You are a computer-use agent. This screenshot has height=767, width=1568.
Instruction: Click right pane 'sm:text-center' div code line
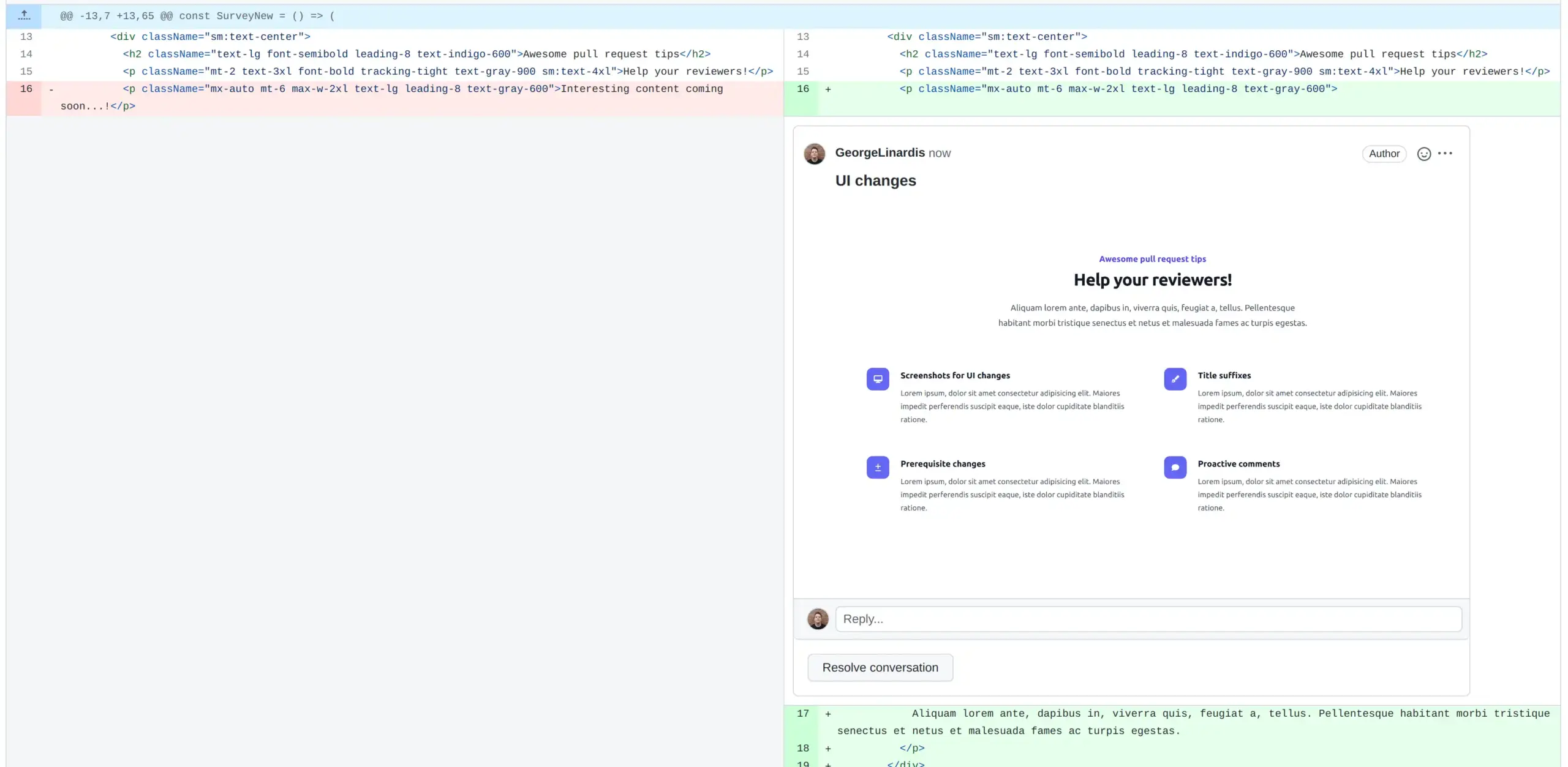[987, 37]
